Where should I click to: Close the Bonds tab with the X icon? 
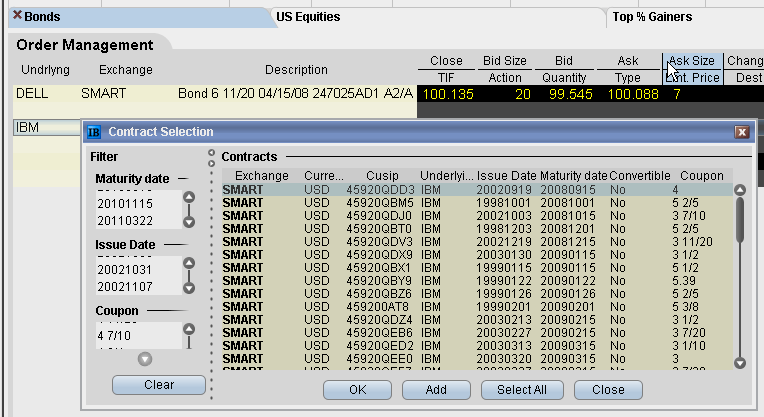coord(17,16)
